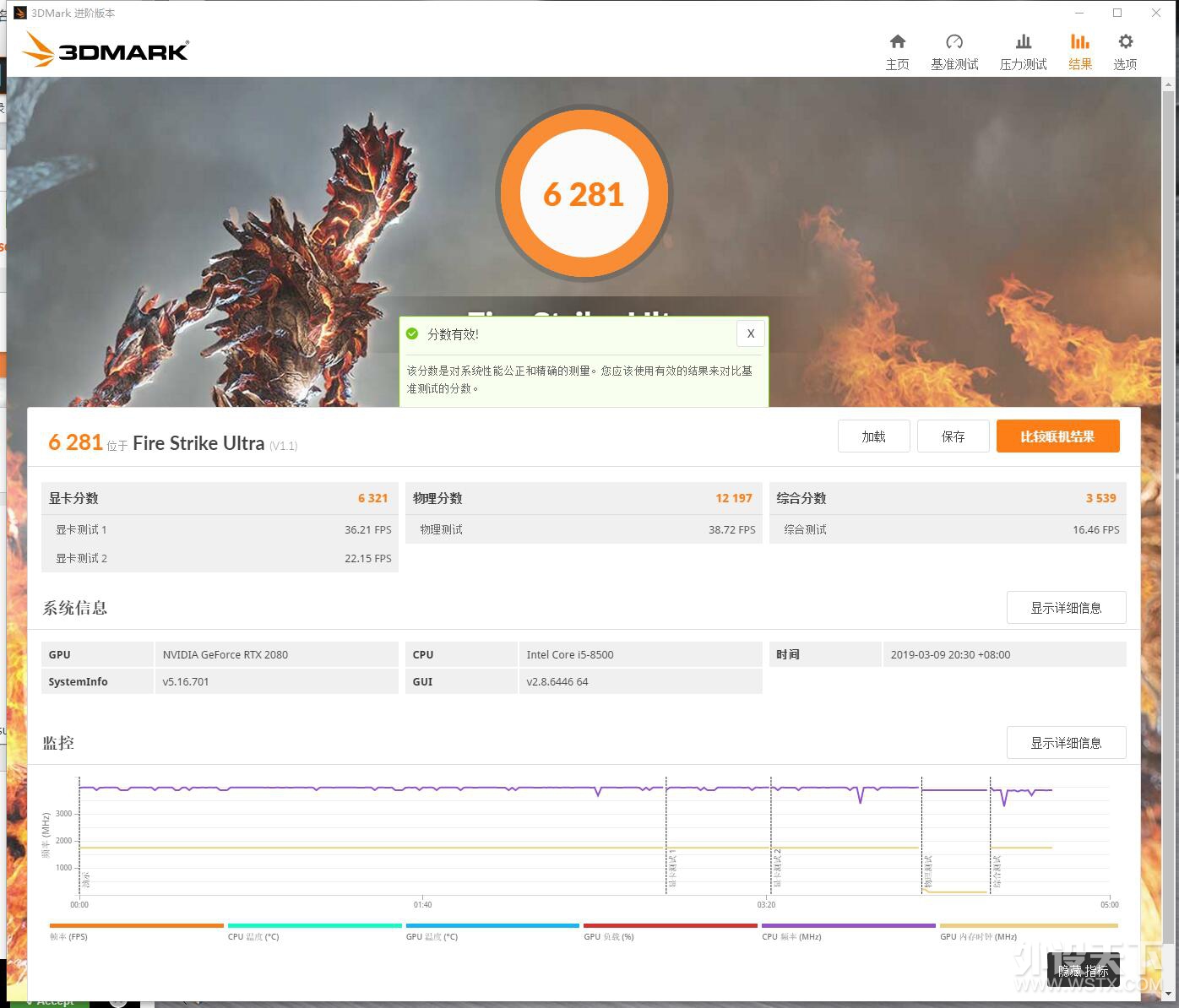
Task: Toggle the CPU 频率 (MHz) legend series
Action: point(849,931)
